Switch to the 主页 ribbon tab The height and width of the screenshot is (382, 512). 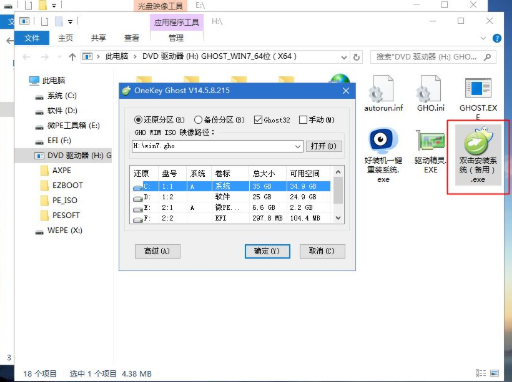65,38
